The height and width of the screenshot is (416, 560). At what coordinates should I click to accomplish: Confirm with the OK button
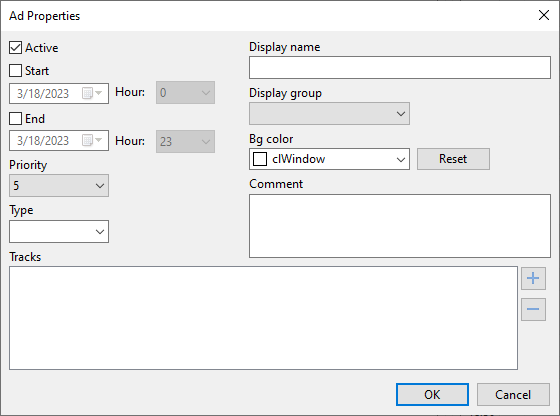point(432,395)
